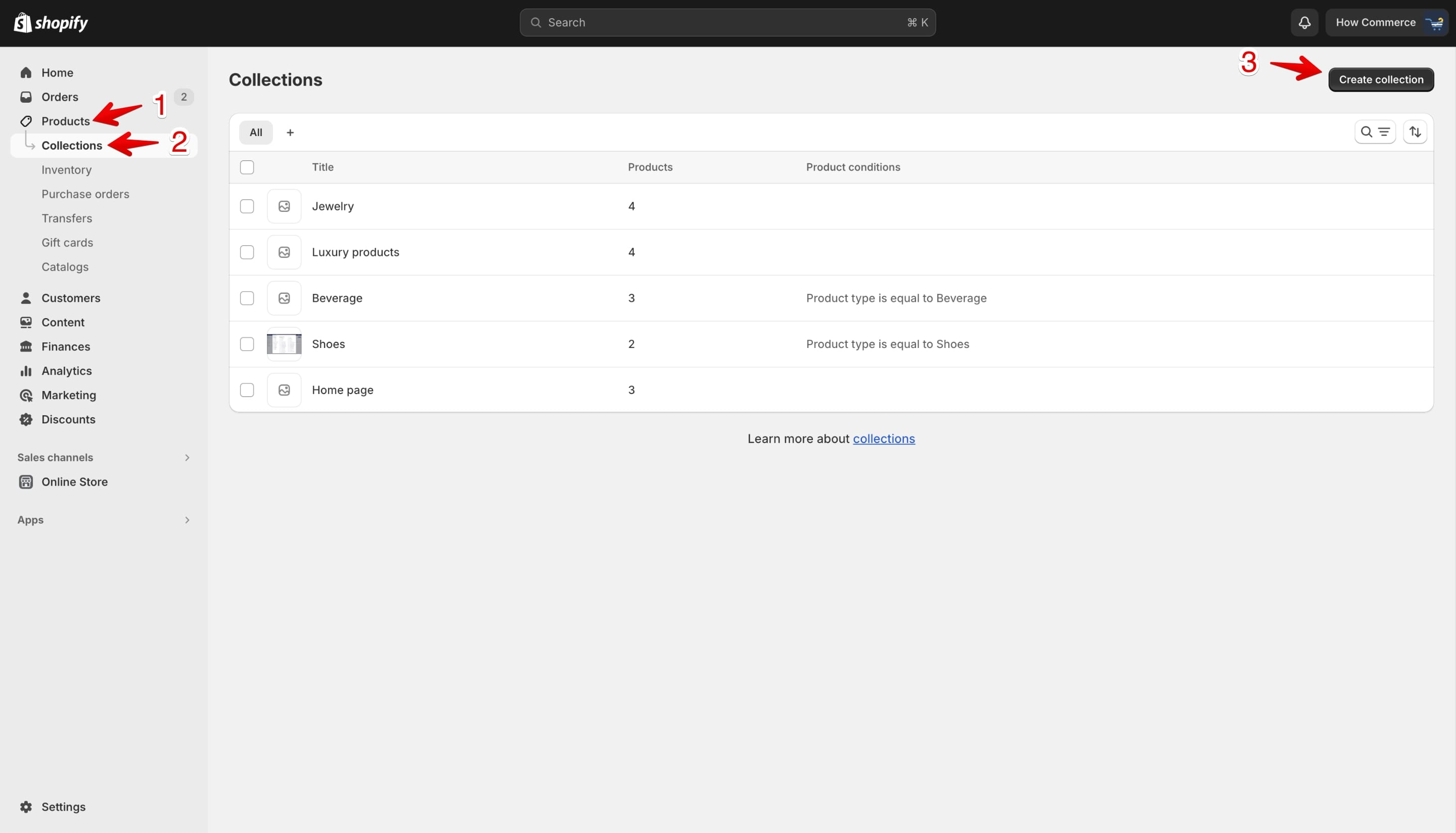Click the Luxury products image placeholder
The height and width of the screenshot is (833, 1456).
pos(284,252)
